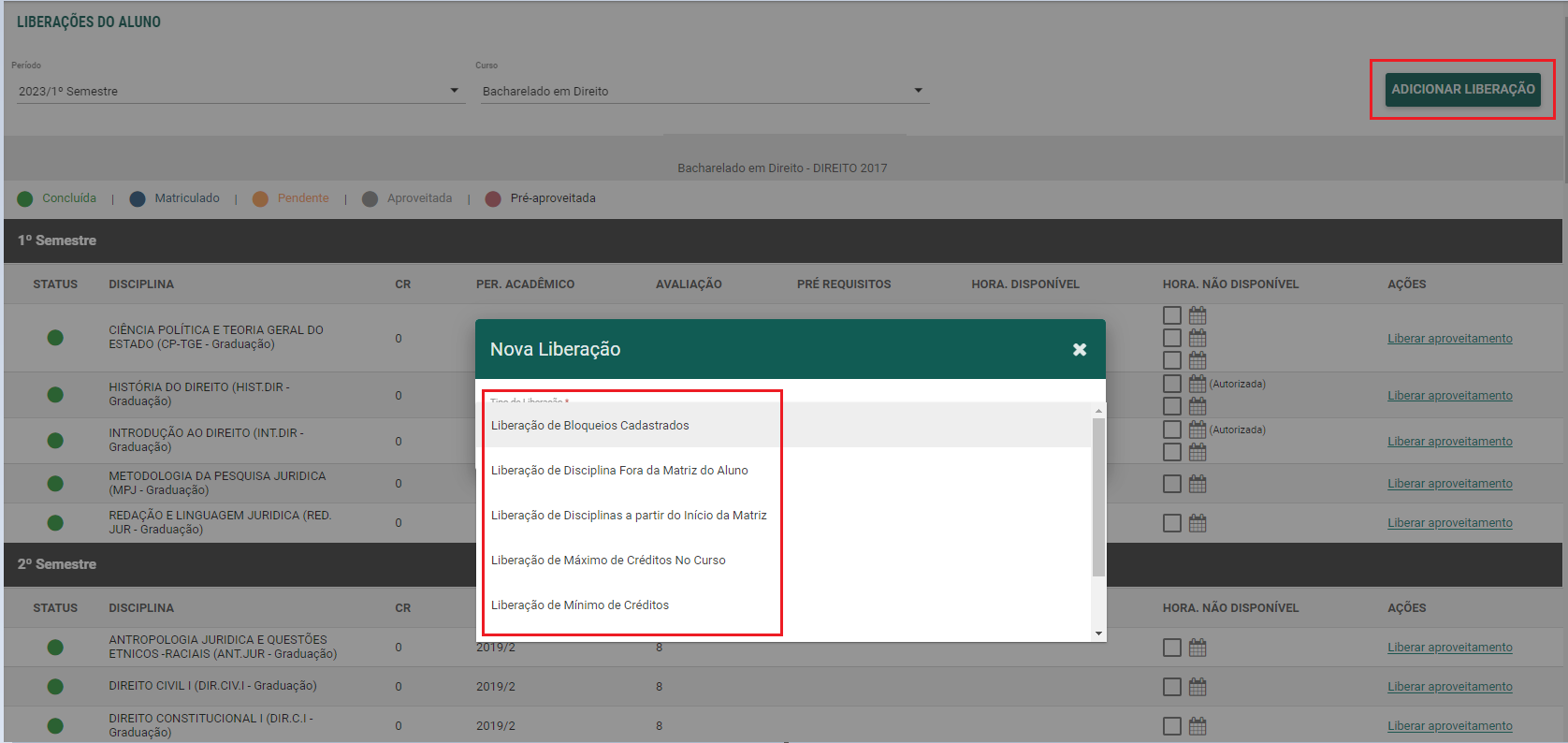Screen dimensions: 1568x743
Task: Click green status dot of Direito Constitucional I row
Action: 55,726
